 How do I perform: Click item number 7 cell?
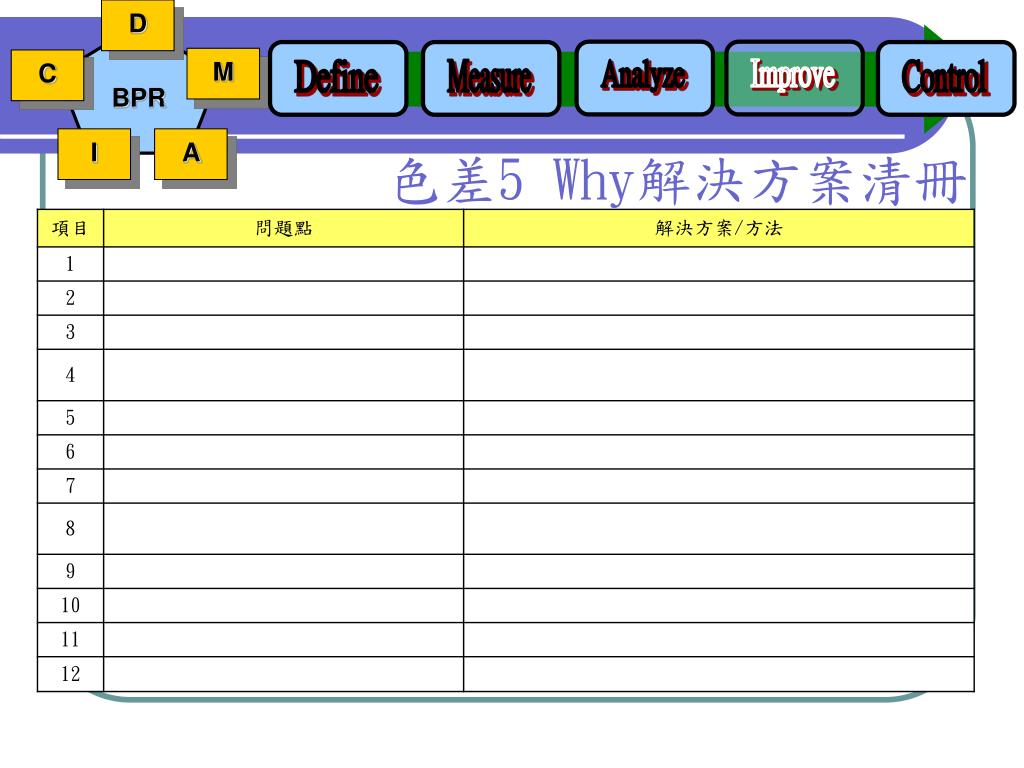pyautogui.click(x=71, y=486)
